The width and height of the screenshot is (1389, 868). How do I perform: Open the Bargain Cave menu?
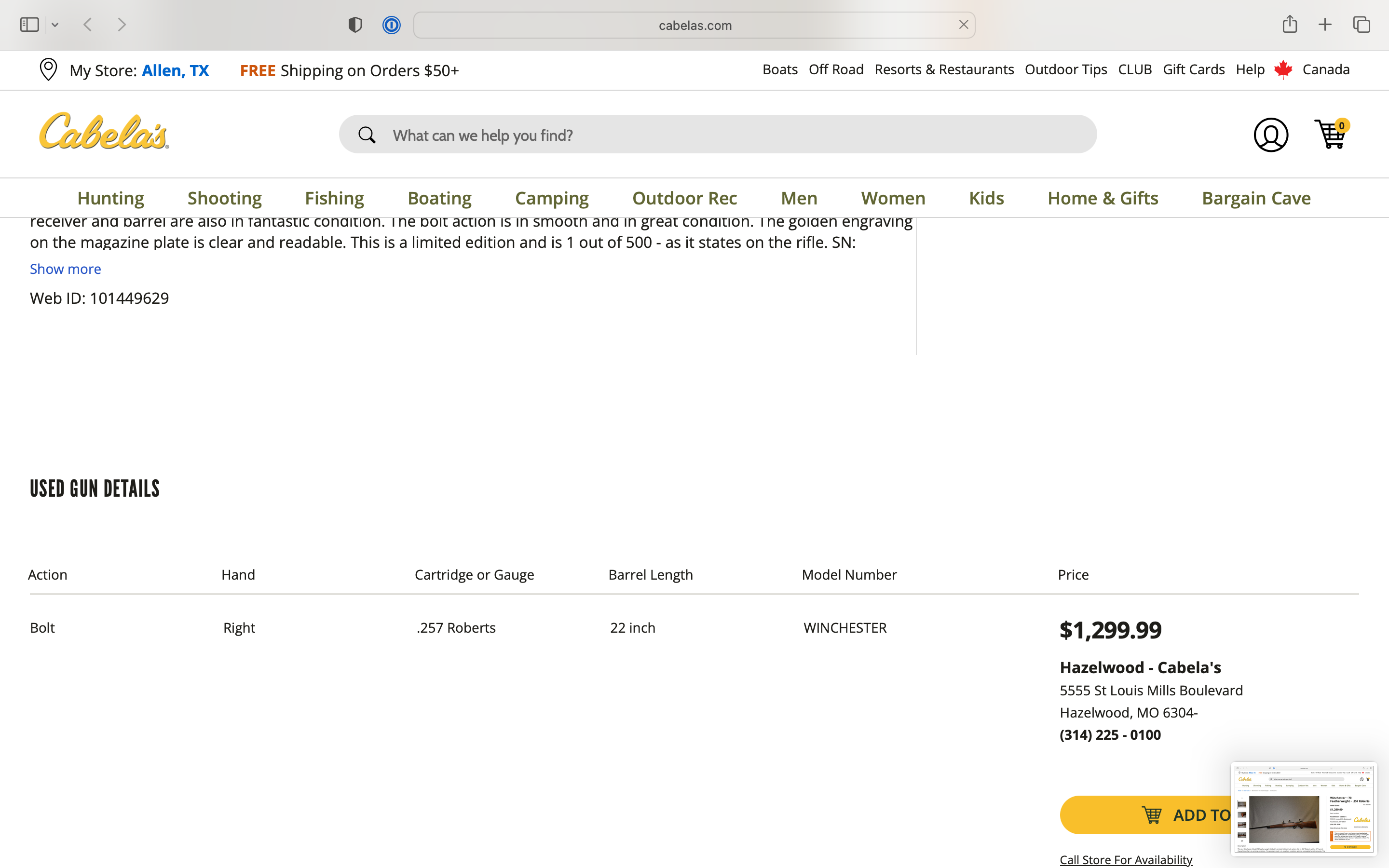pos(1256,198)
